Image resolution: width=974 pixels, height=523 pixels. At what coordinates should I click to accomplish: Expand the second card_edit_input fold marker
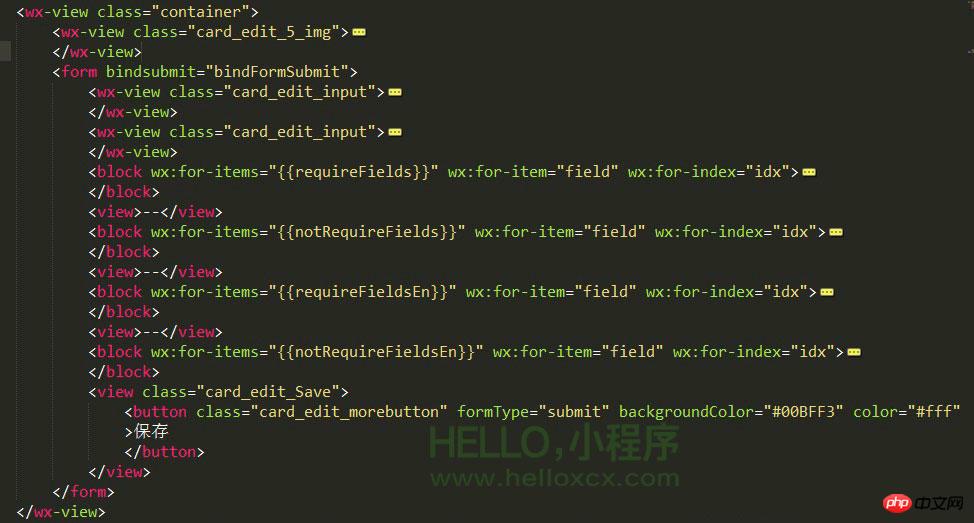tap(395, 132)
